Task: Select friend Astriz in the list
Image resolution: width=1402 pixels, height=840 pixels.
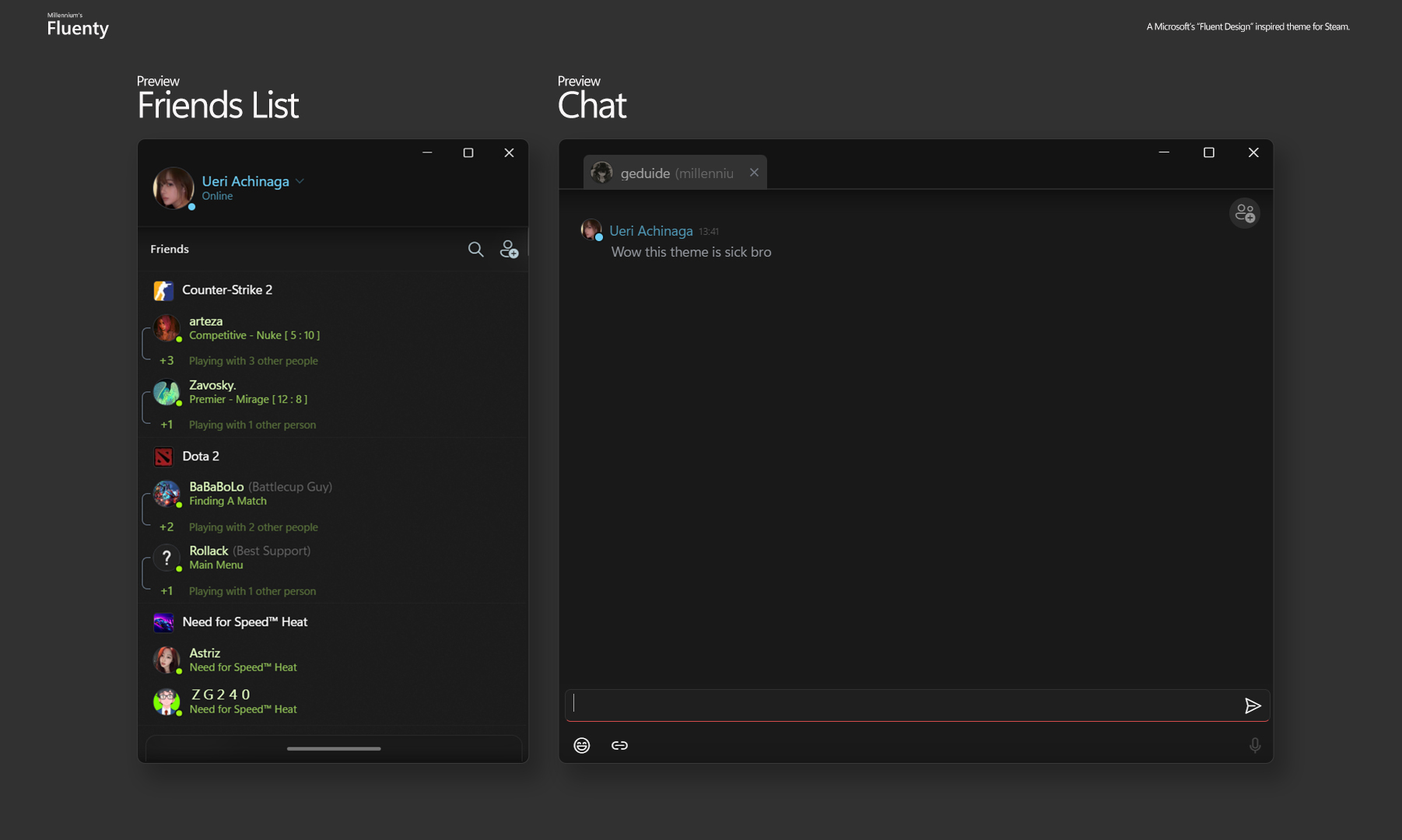Action: point(333,660)
